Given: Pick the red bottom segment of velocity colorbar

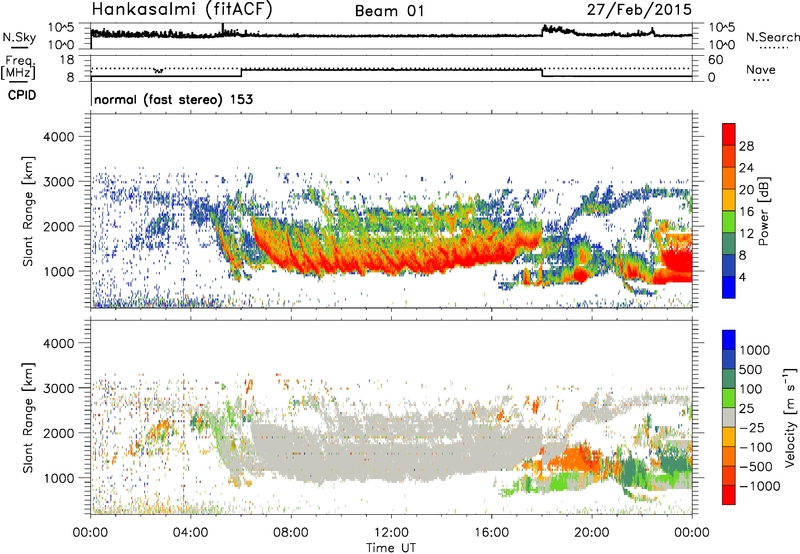Looking at the screenshot, I should coord(729,495).
